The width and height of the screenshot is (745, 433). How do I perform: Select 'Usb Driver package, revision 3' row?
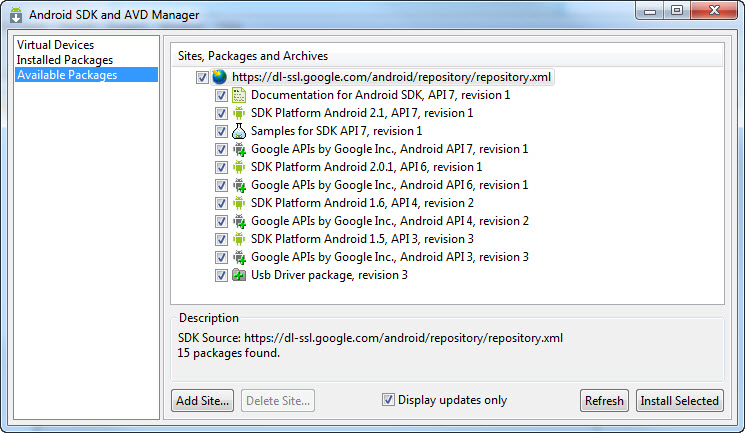pos(329,275)
